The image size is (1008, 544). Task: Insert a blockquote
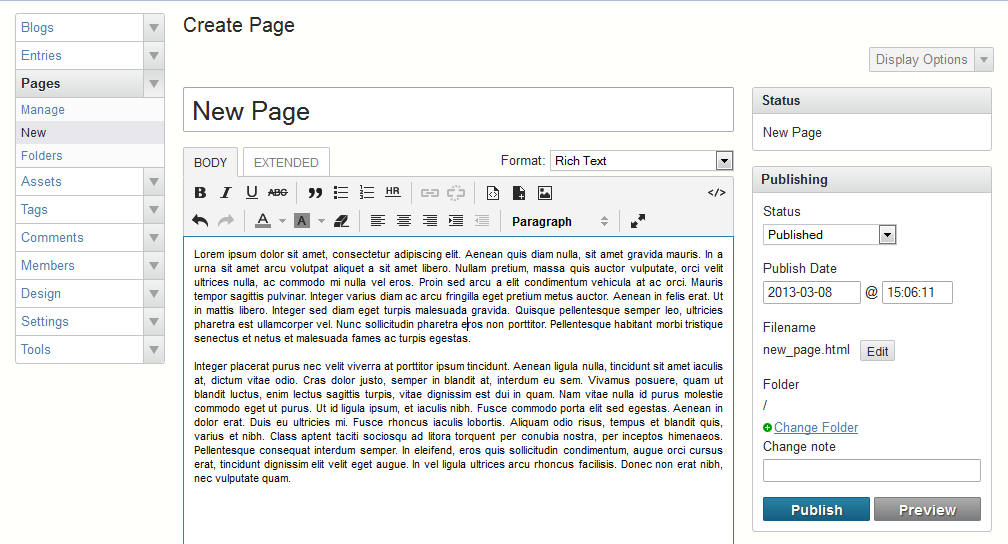[315, 192]
